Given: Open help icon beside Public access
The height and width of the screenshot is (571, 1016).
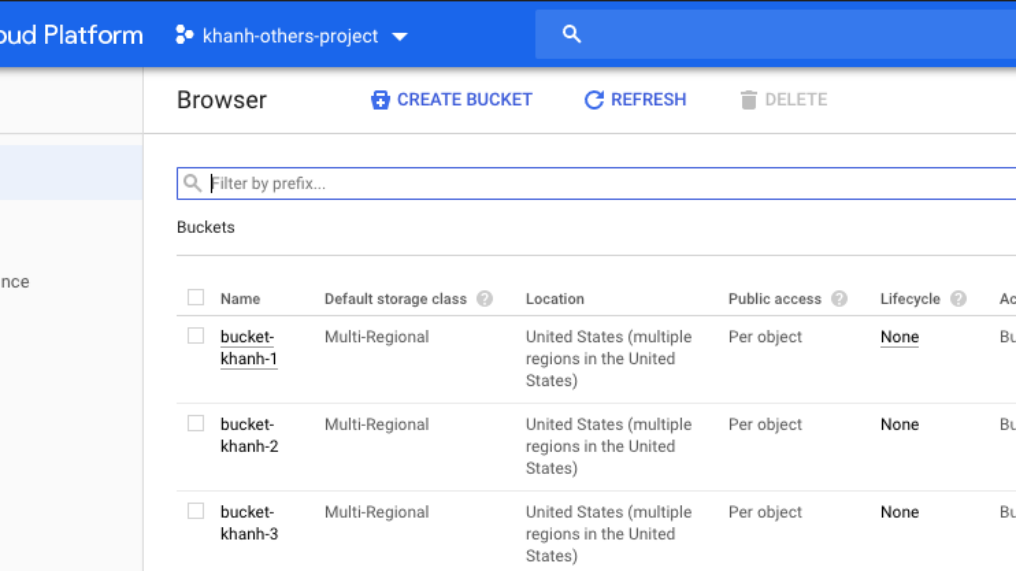Looking at the screenshot, I should coord(839,299).
